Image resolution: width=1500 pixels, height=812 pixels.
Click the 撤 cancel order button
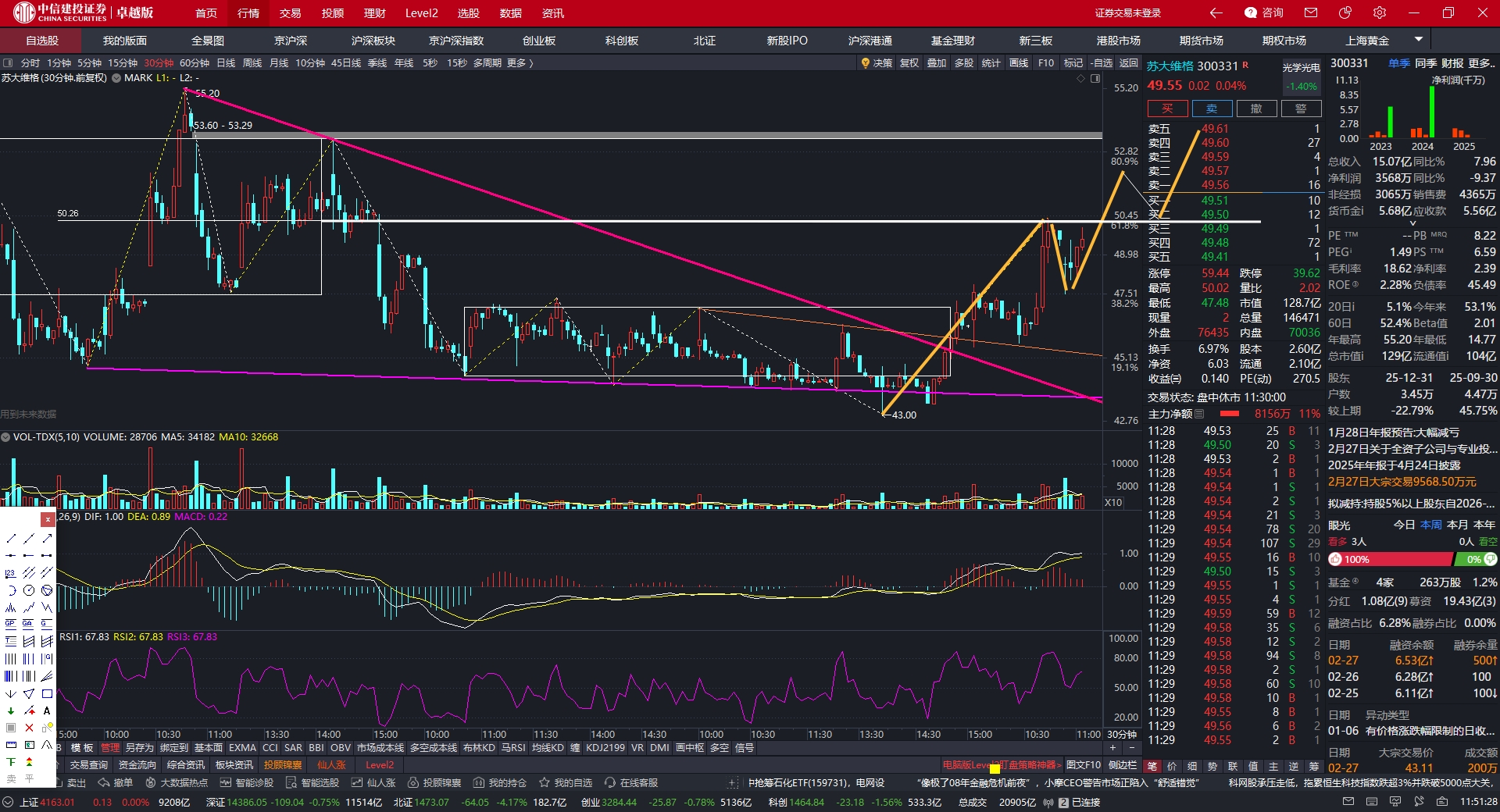(1256, 109)
